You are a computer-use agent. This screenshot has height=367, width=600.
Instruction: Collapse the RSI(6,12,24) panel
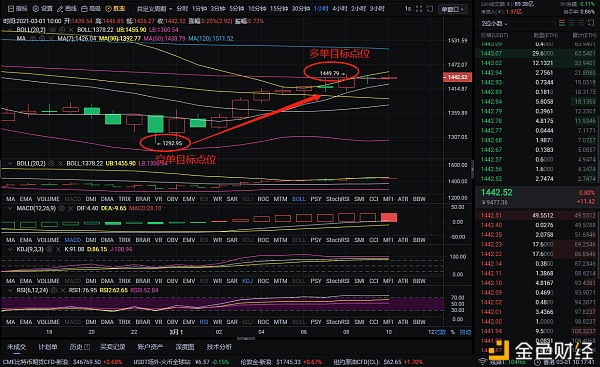coord(10,290)
